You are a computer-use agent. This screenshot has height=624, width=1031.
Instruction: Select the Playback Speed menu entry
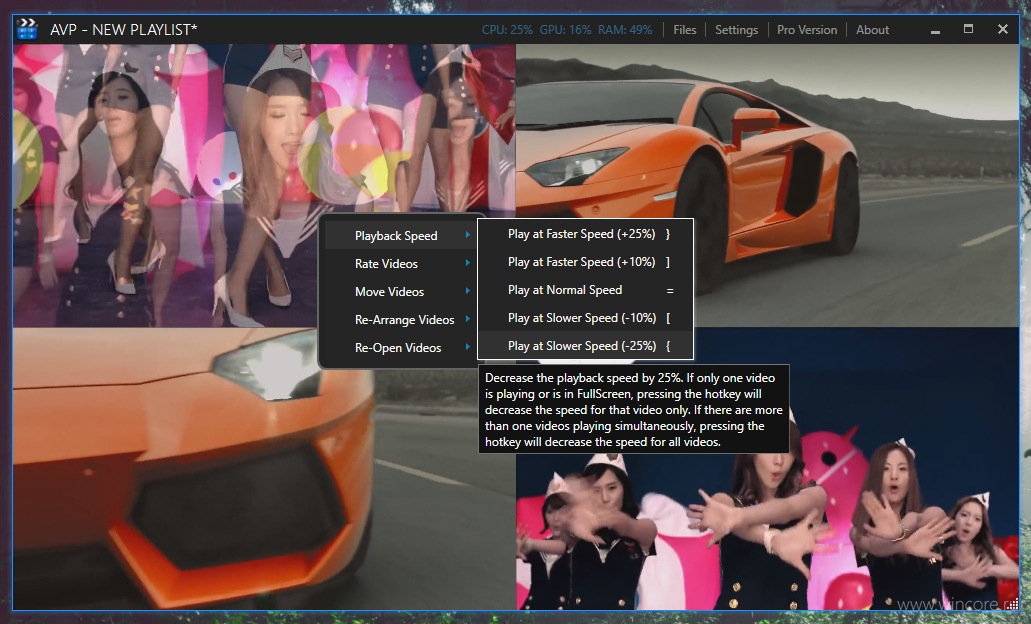click(x=401, y=235)
